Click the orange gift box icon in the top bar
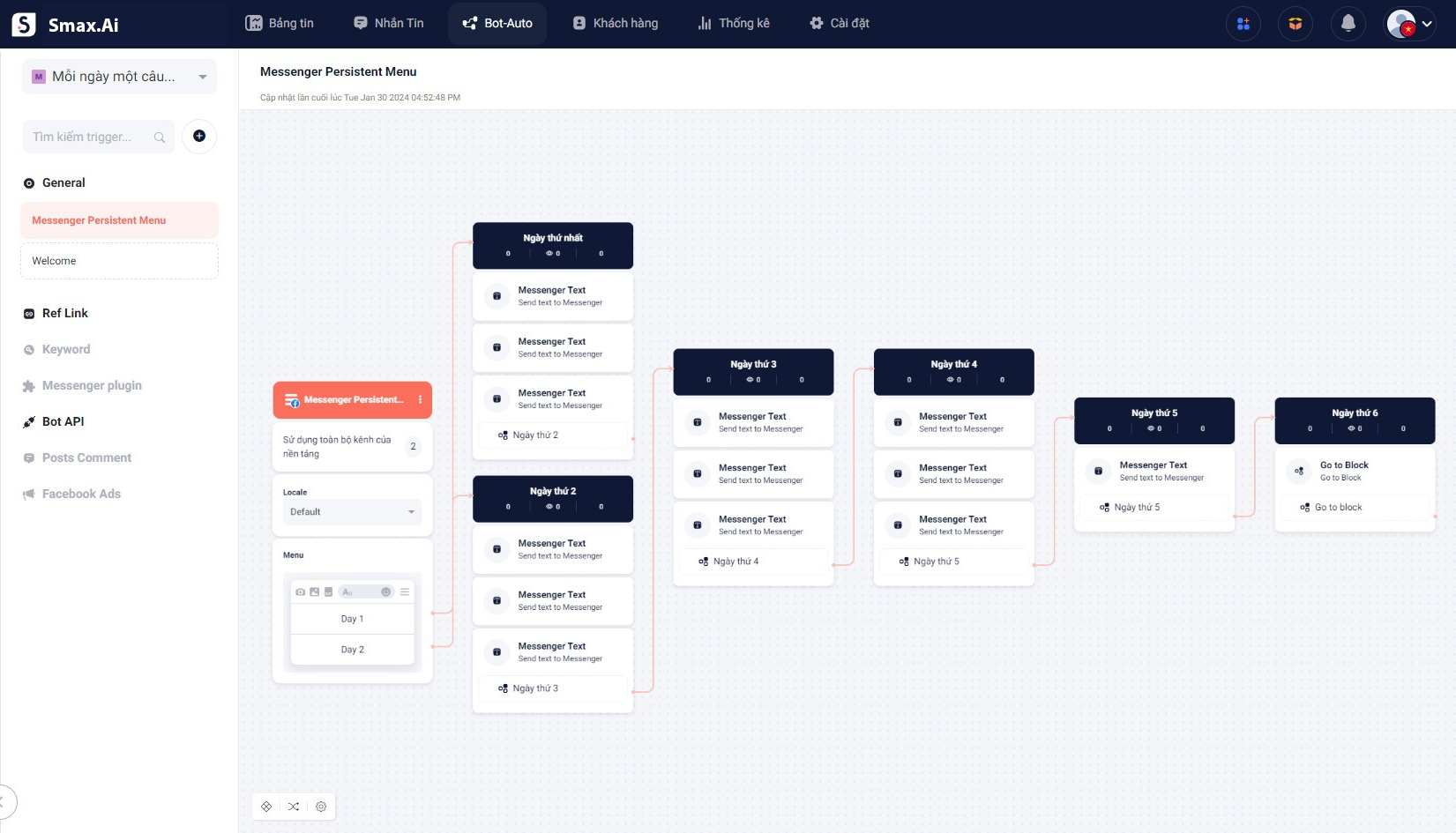This screenshot has height=833, width=1456. (x=1295, y=24)
